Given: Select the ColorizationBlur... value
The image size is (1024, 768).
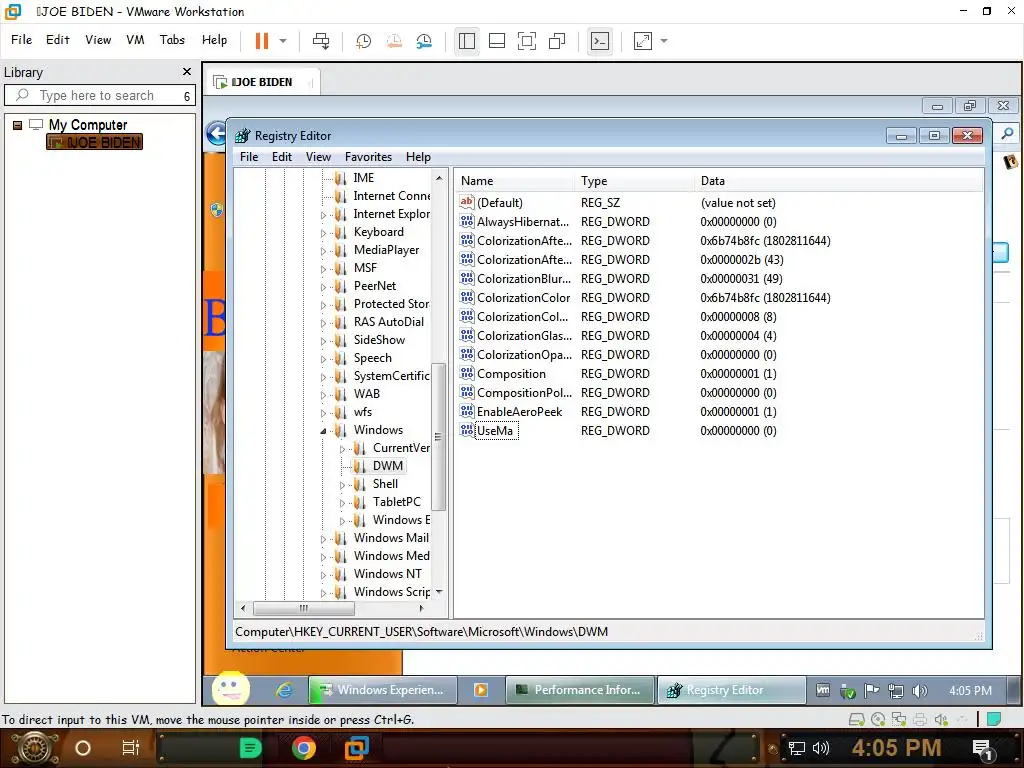Looking at the screenshot, I should pos(524,279).
